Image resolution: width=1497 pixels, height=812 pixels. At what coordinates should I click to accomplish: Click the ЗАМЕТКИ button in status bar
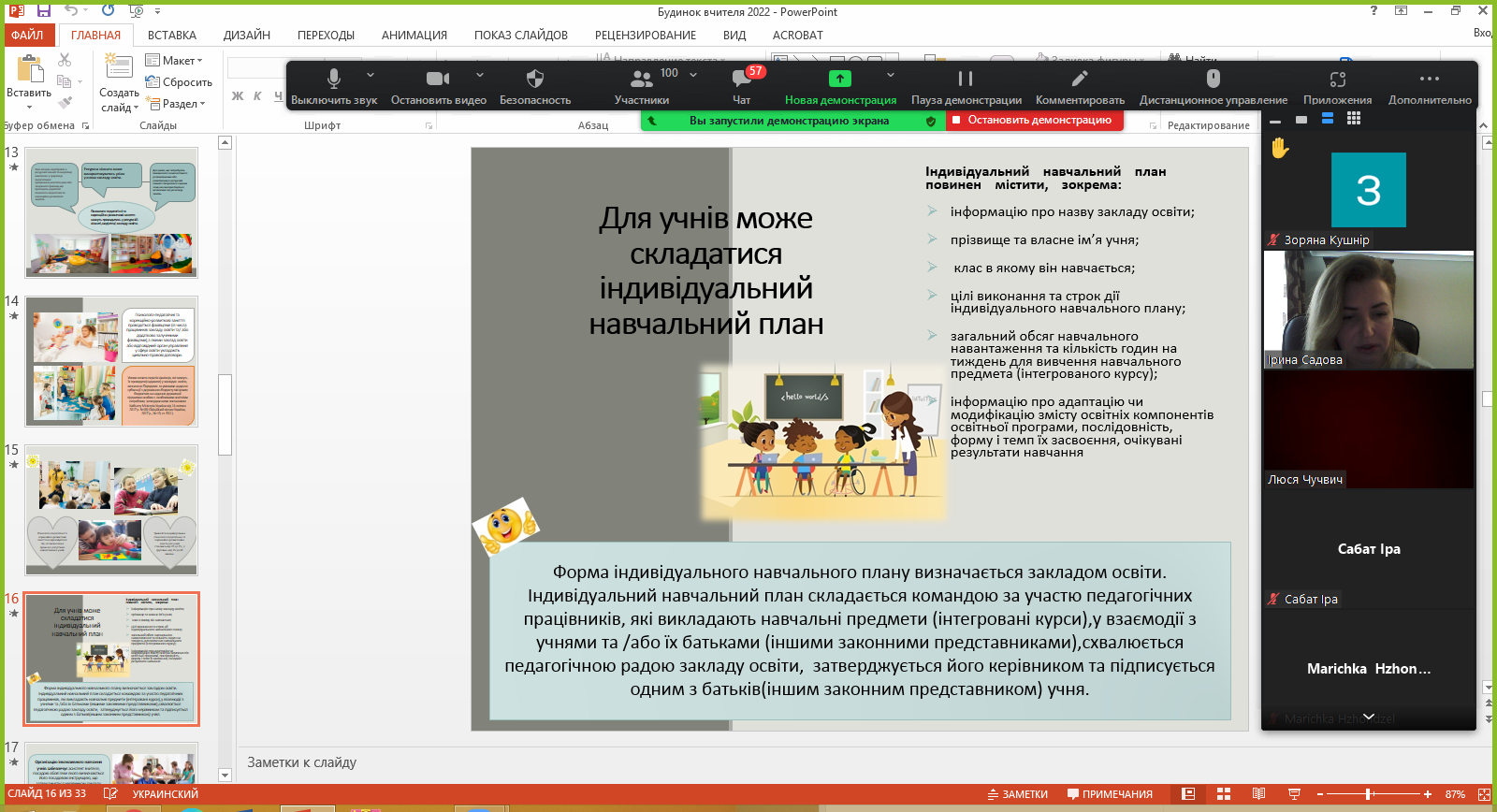click(x=1017, y=794)
